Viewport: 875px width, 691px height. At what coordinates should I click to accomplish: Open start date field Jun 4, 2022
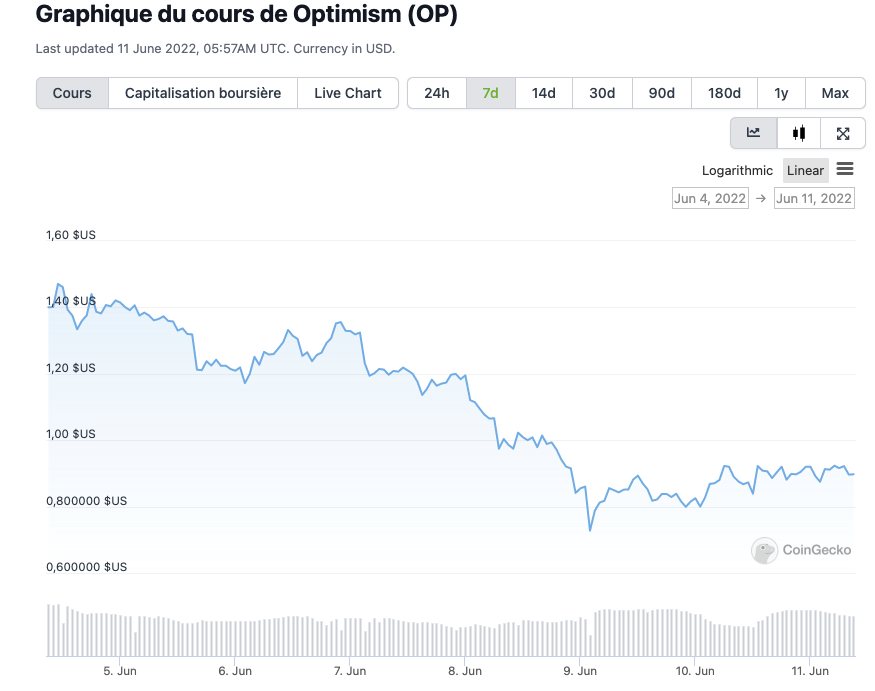(710, 198)
